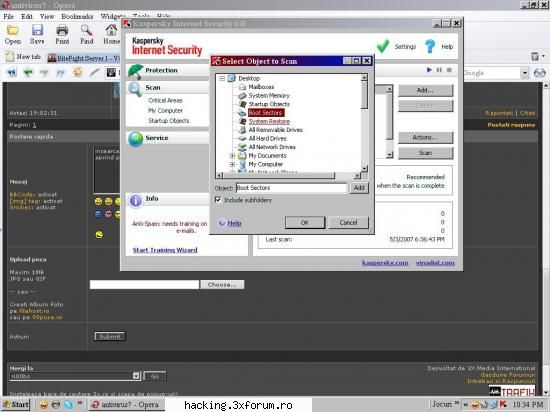This screenshot has width=550, height=412.
Task: Visit the kaspersky.com link
Action: point(385,263)
